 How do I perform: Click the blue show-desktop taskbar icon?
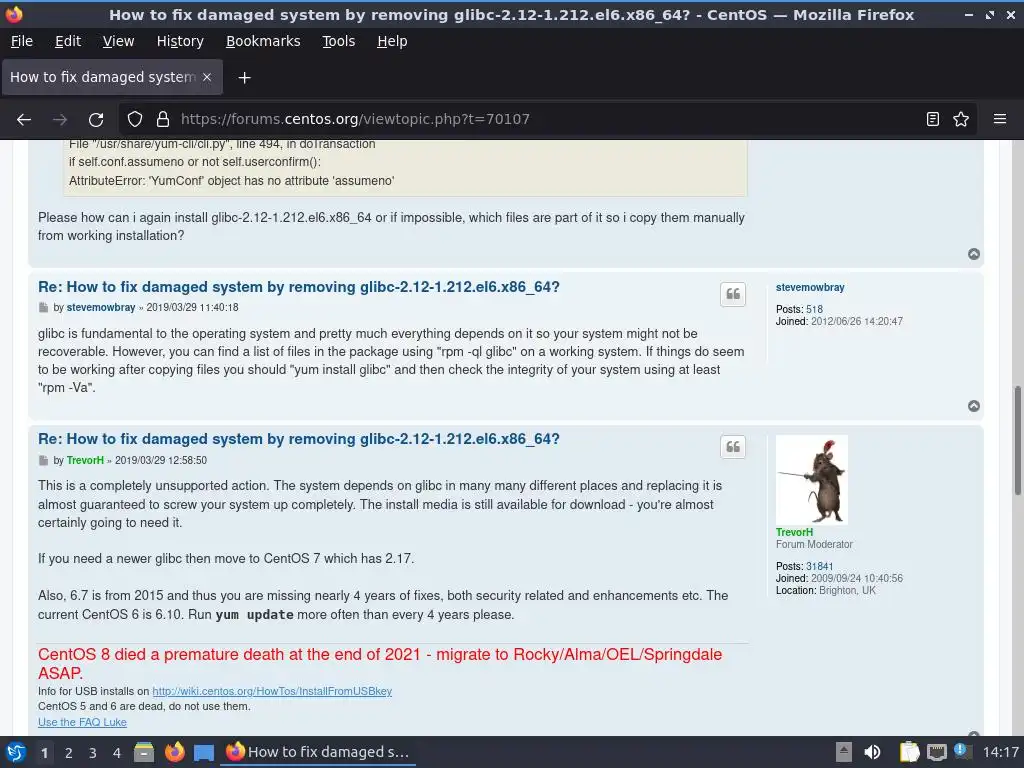coord(204,753)
